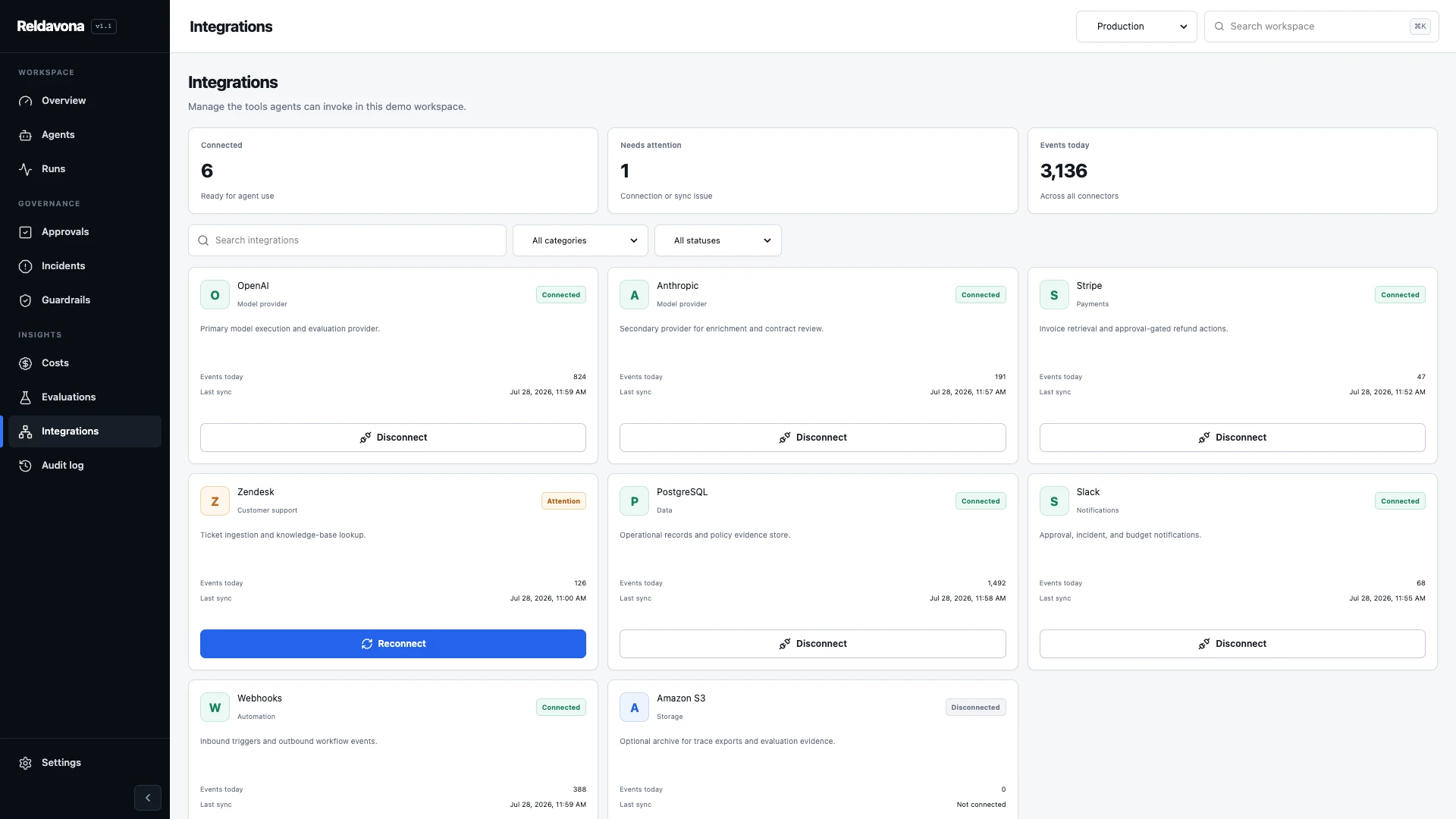Click the Zendesk card title

point(256,492)
